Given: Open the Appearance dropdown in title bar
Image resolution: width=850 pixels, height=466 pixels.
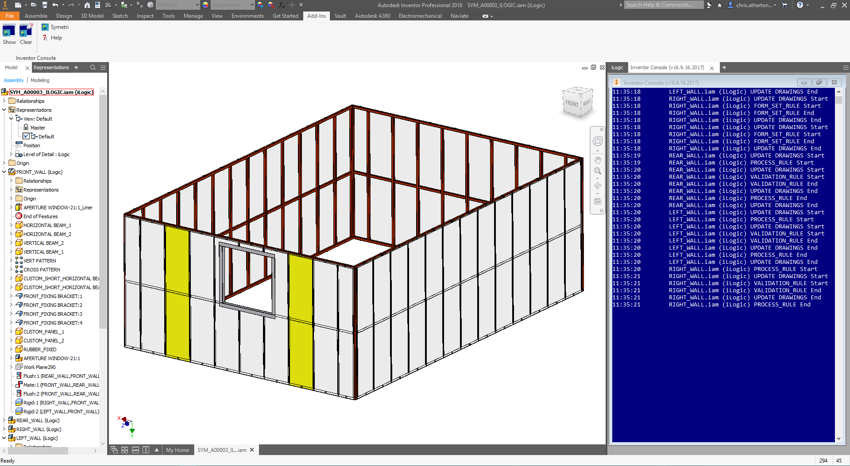Looking at the screenshot, I should coord(233,5).
